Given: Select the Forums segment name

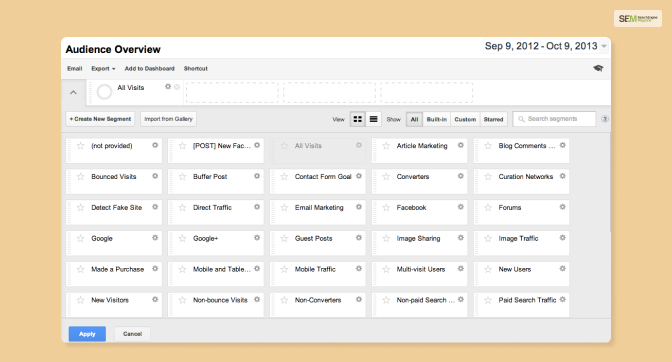Looking at the screenshot, I should point(510,207).
